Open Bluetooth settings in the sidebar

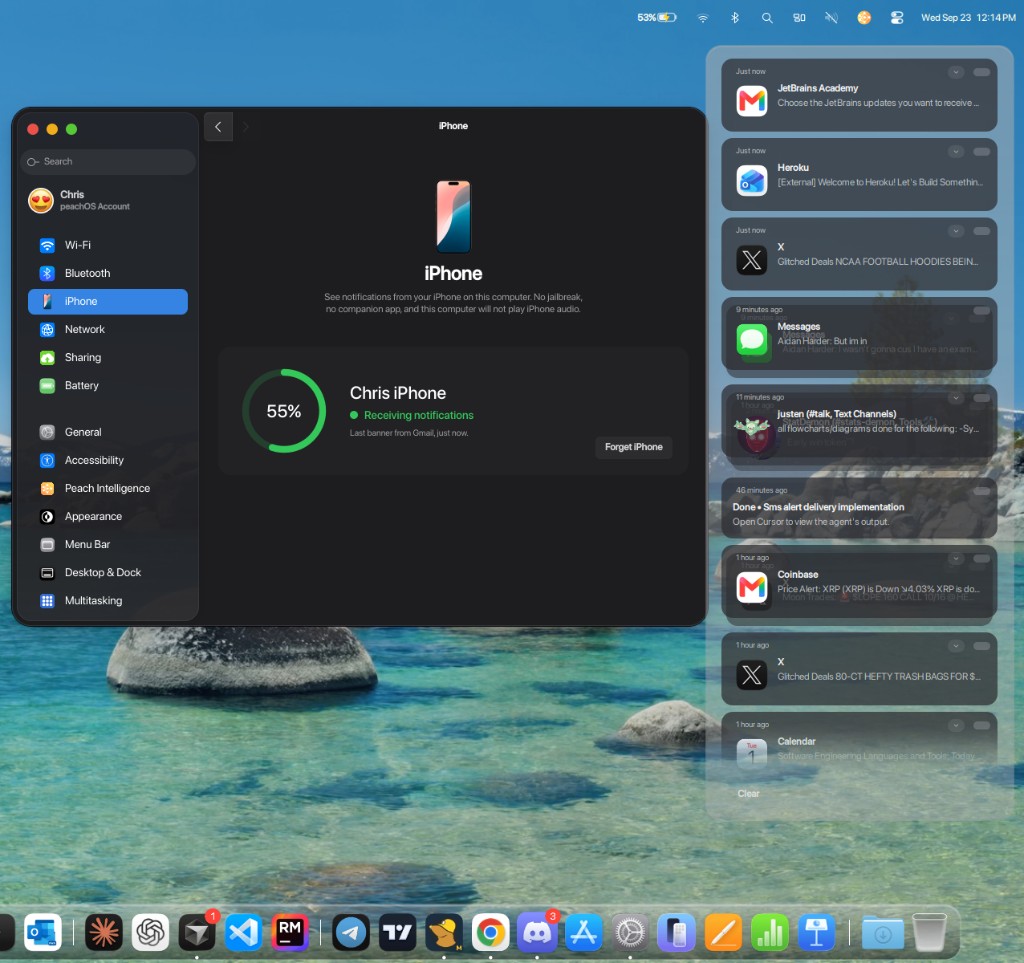pos(108,274)
